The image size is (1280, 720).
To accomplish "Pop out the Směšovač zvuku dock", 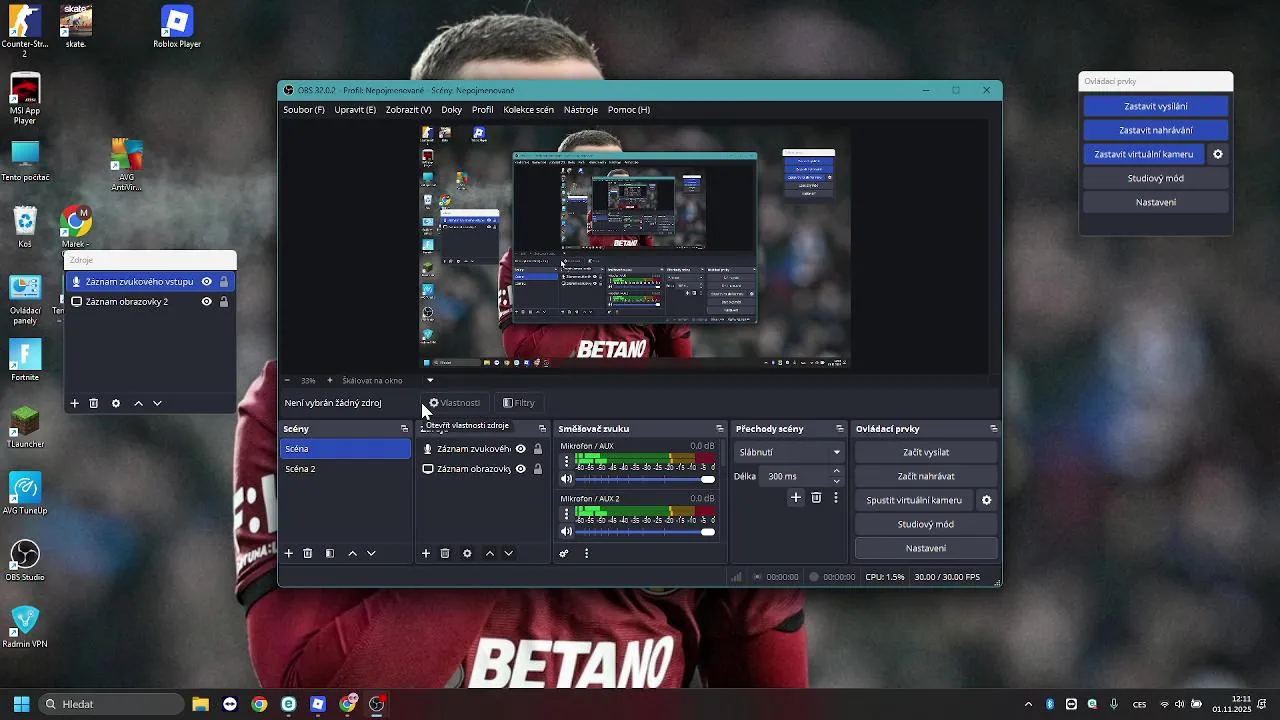I will (719, 429).
